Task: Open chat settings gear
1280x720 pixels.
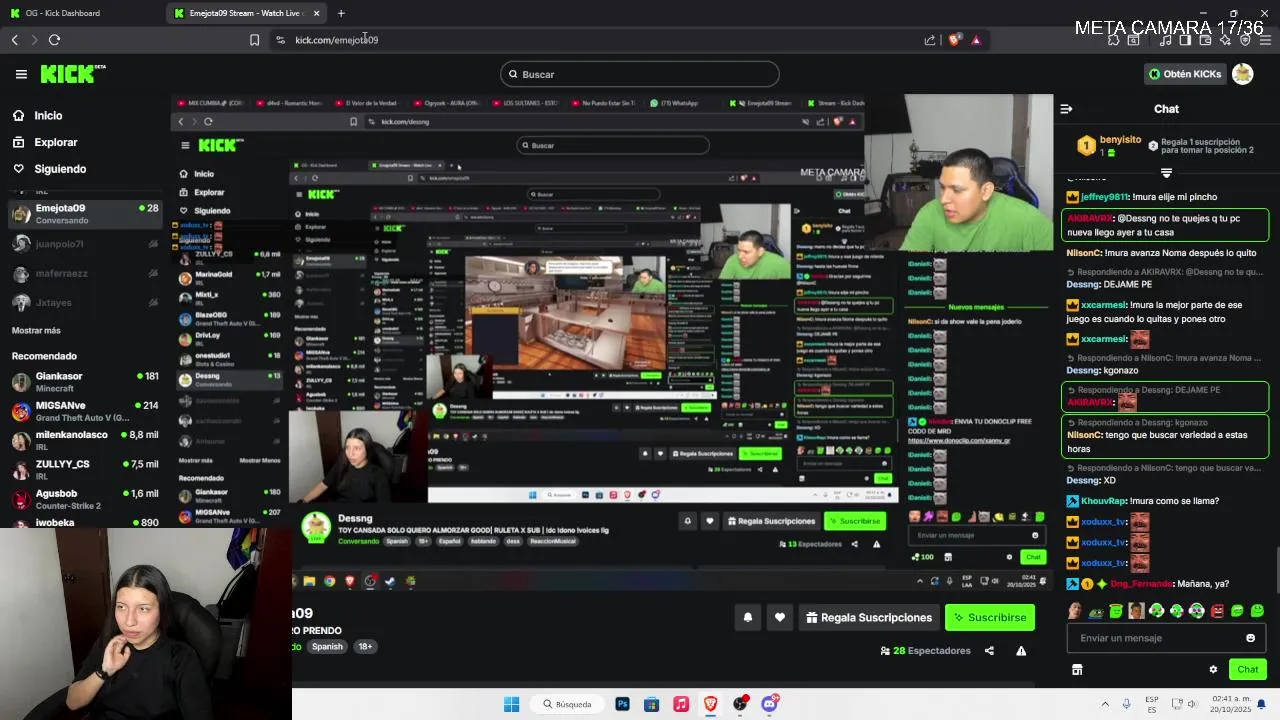Action: [x=1213, y=670]
